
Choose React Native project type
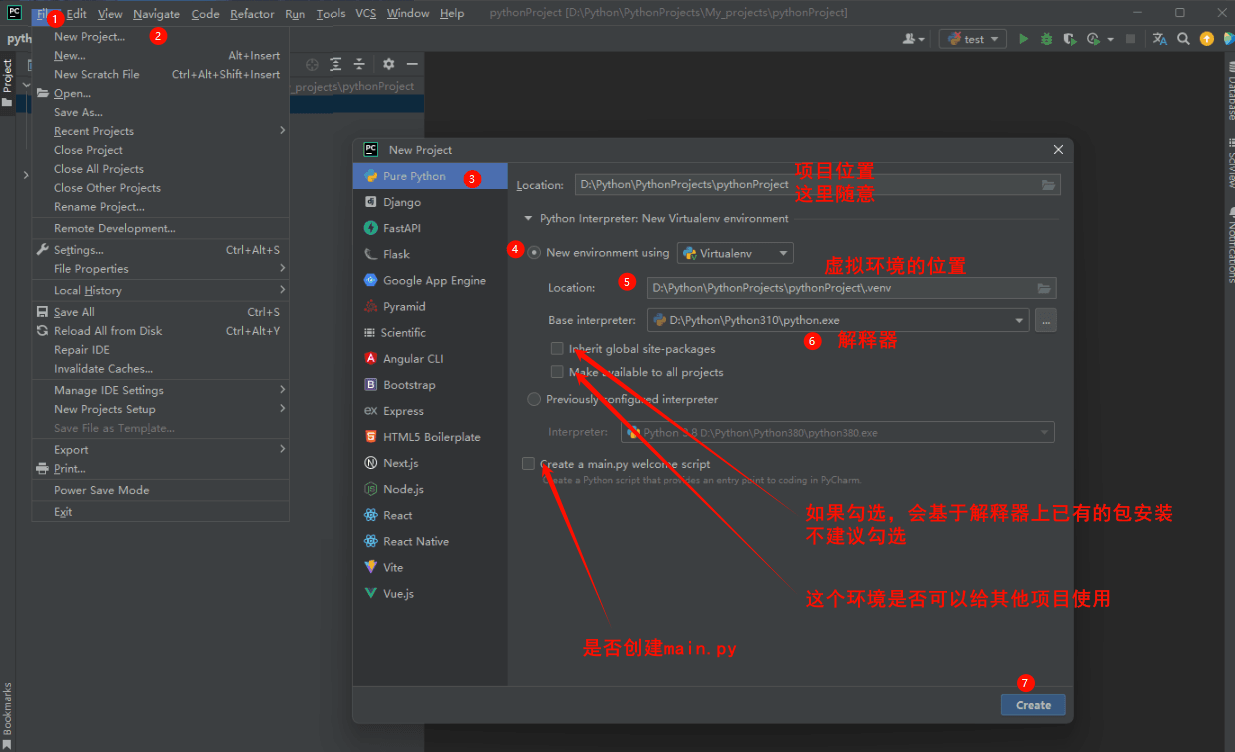click(430, 541)
